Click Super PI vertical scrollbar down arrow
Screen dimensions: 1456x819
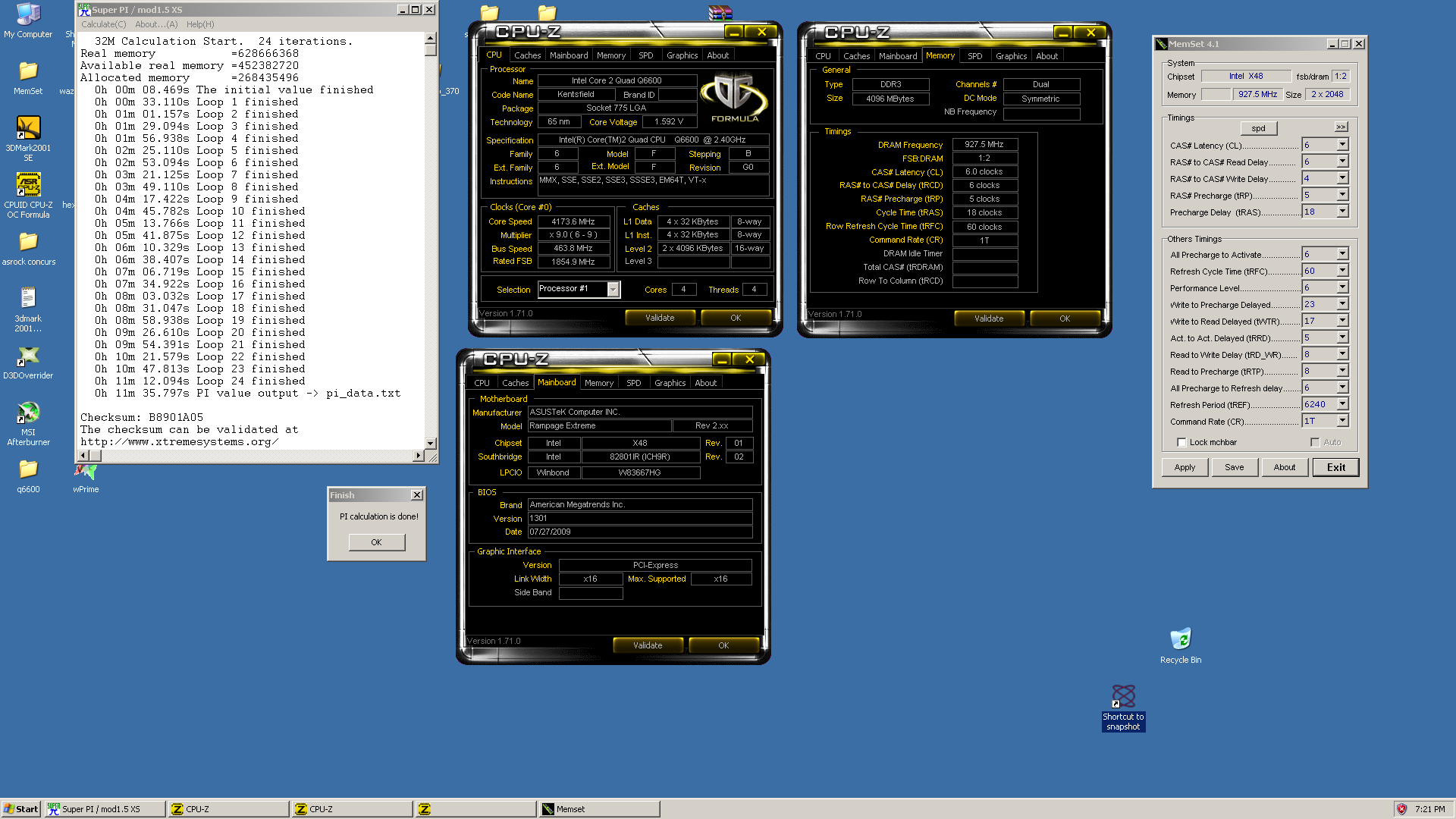pos(430,443)
